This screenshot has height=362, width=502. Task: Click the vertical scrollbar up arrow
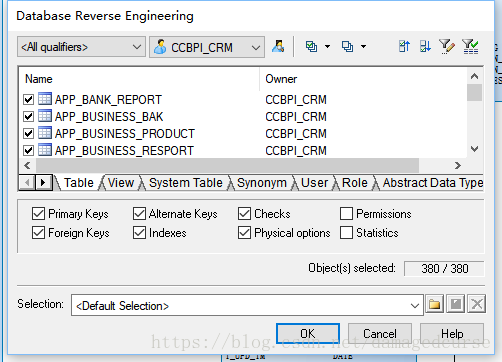(x=474, y=76)
